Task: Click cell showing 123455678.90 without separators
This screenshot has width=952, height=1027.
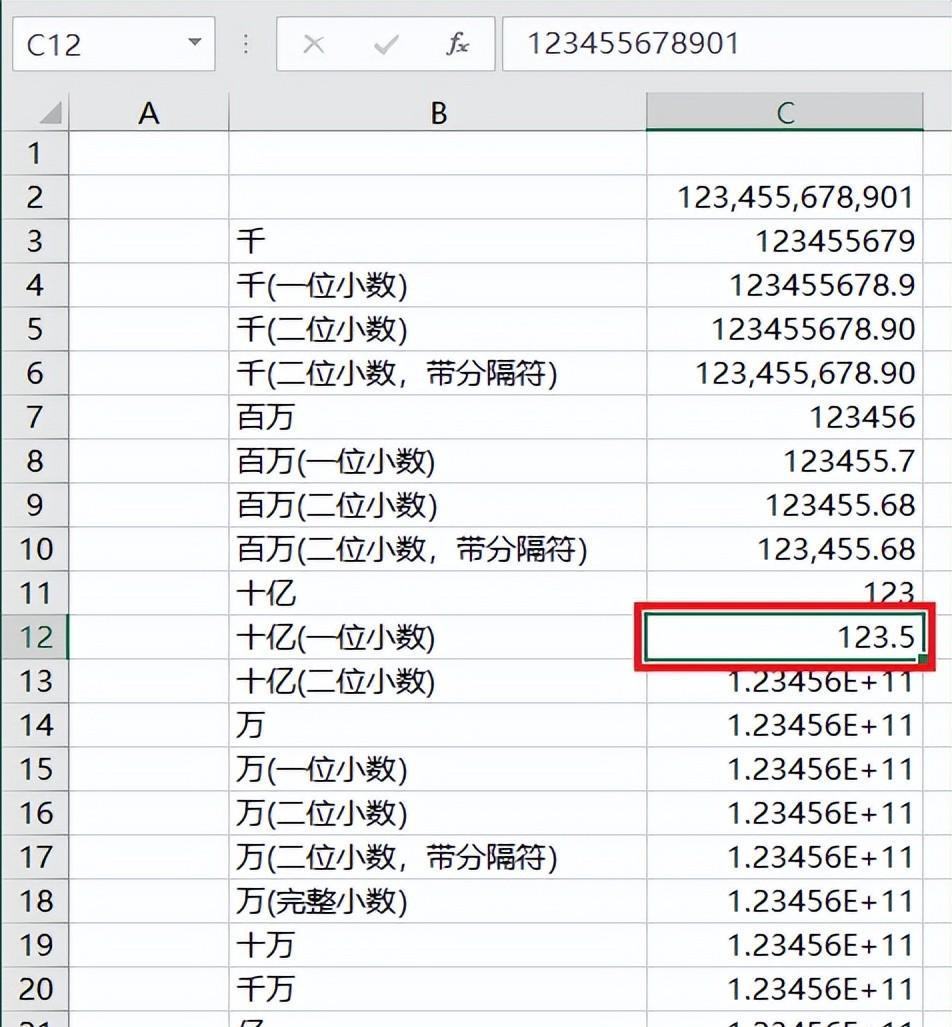Action: tap(785, 329)
